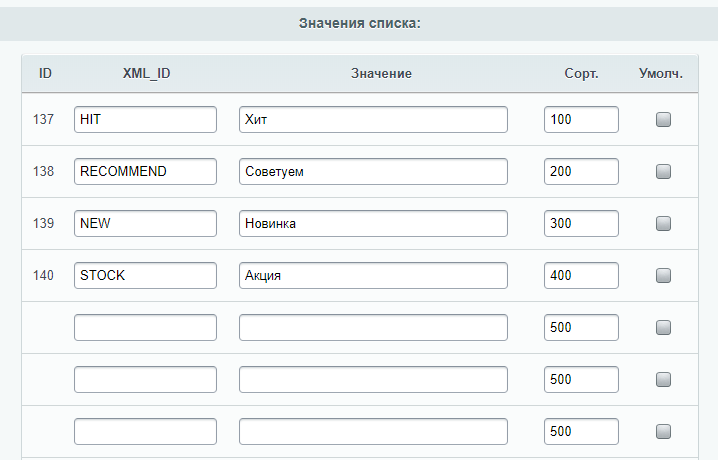
Task: Tick default checkbox in STOCK row
Action: point(663,276)
